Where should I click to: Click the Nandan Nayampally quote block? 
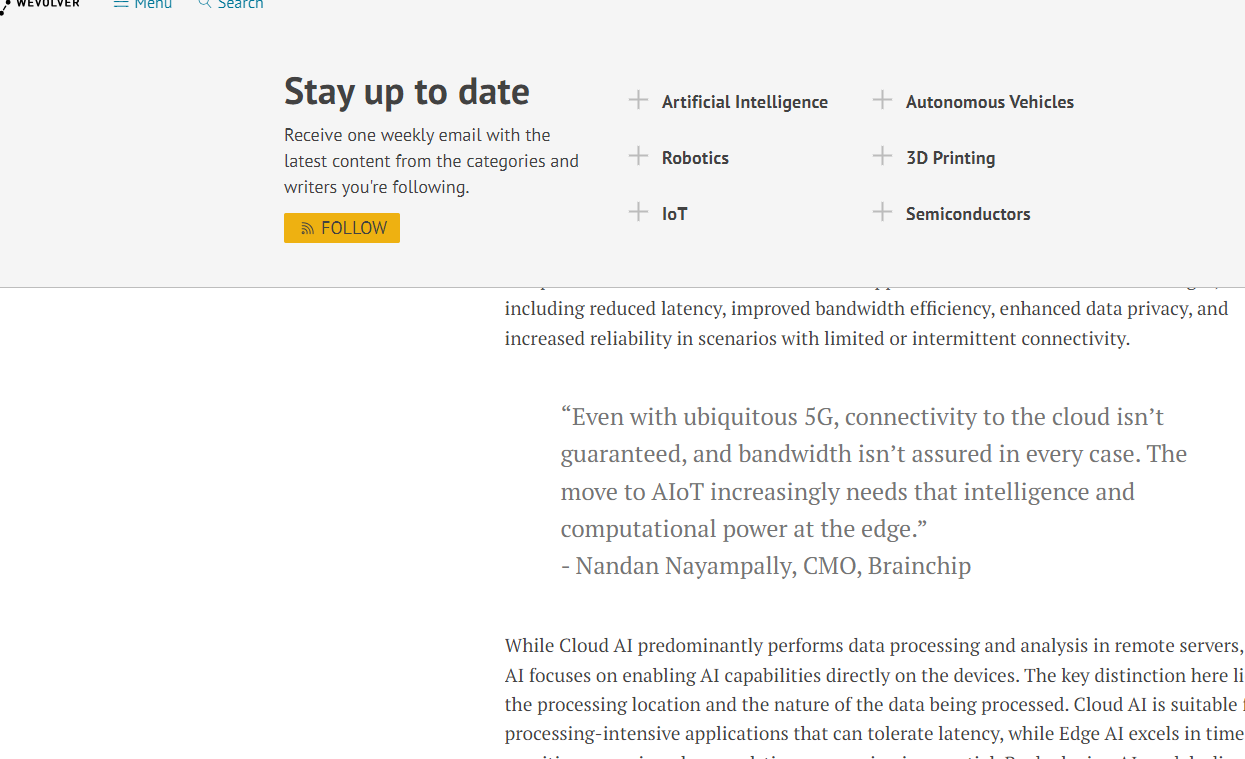[875, 491]
